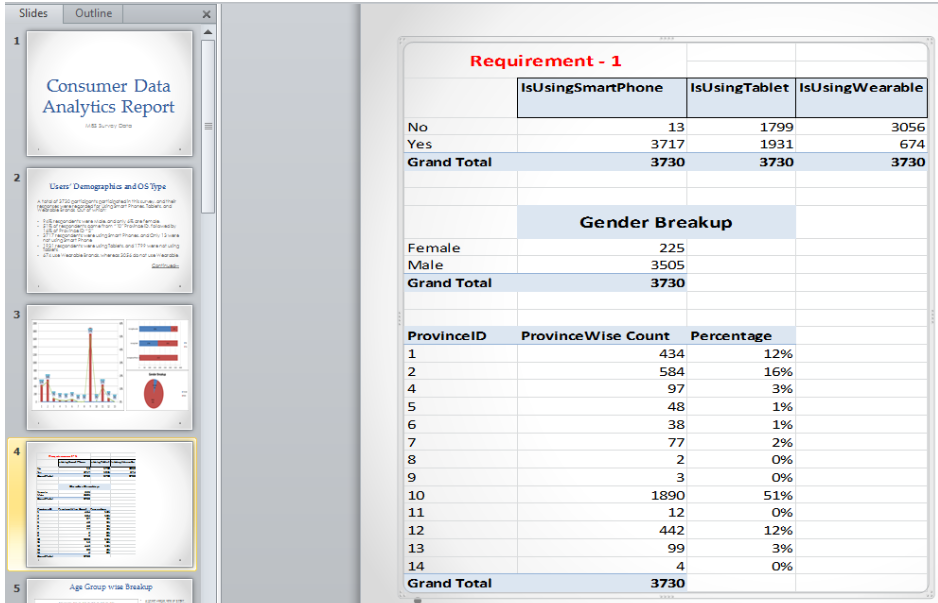Switch to the Outline tab
The width and height of the screenshot is (938, 603).
point(93,13)
